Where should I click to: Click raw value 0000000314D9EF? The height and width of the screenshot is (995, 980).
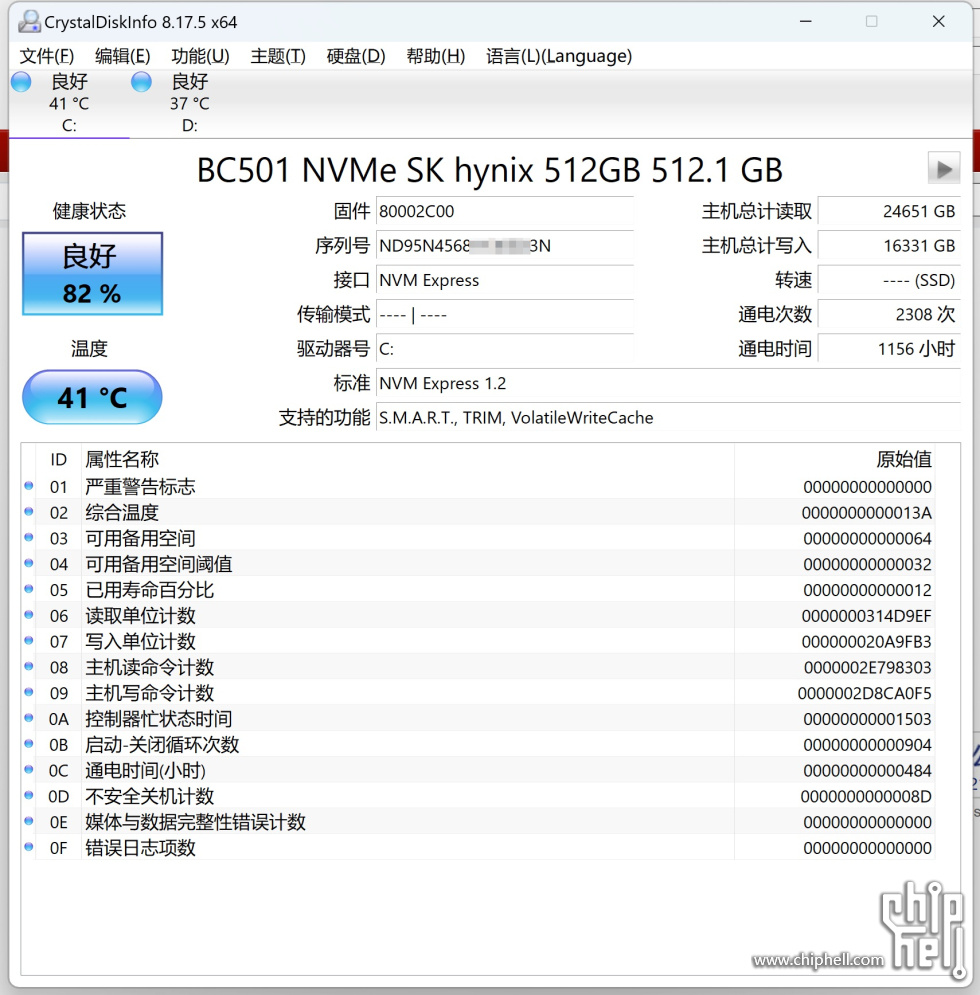click(x=866, y=616)
